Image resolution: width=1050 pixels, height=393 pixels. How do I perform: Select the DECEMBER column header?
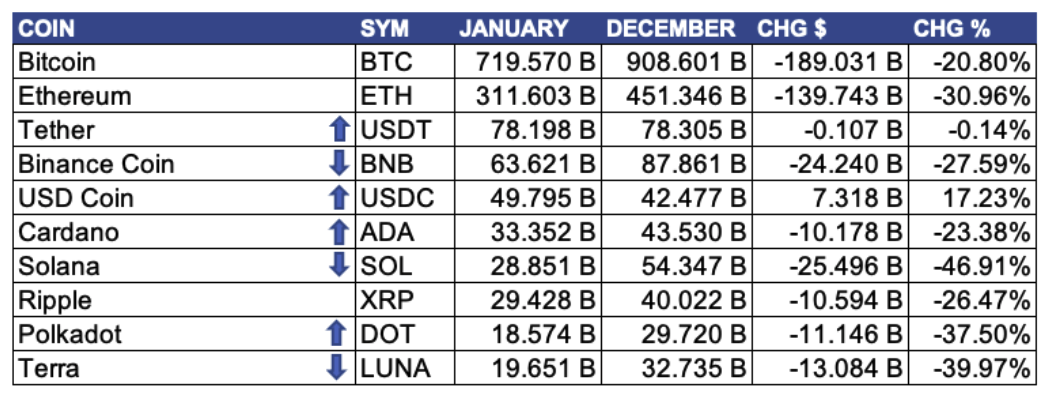coord(670,28)
